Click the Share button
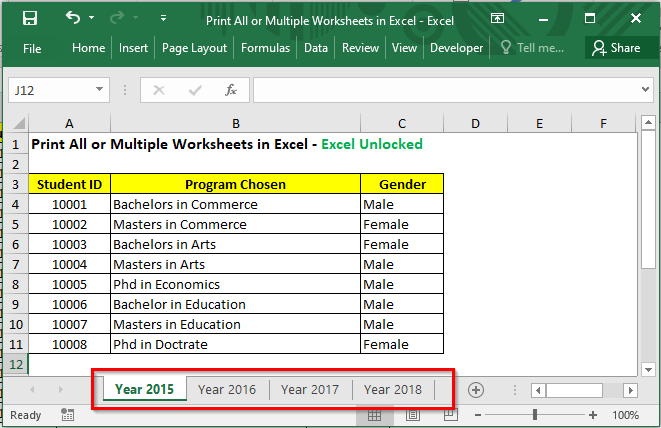 tap(616, 48)
